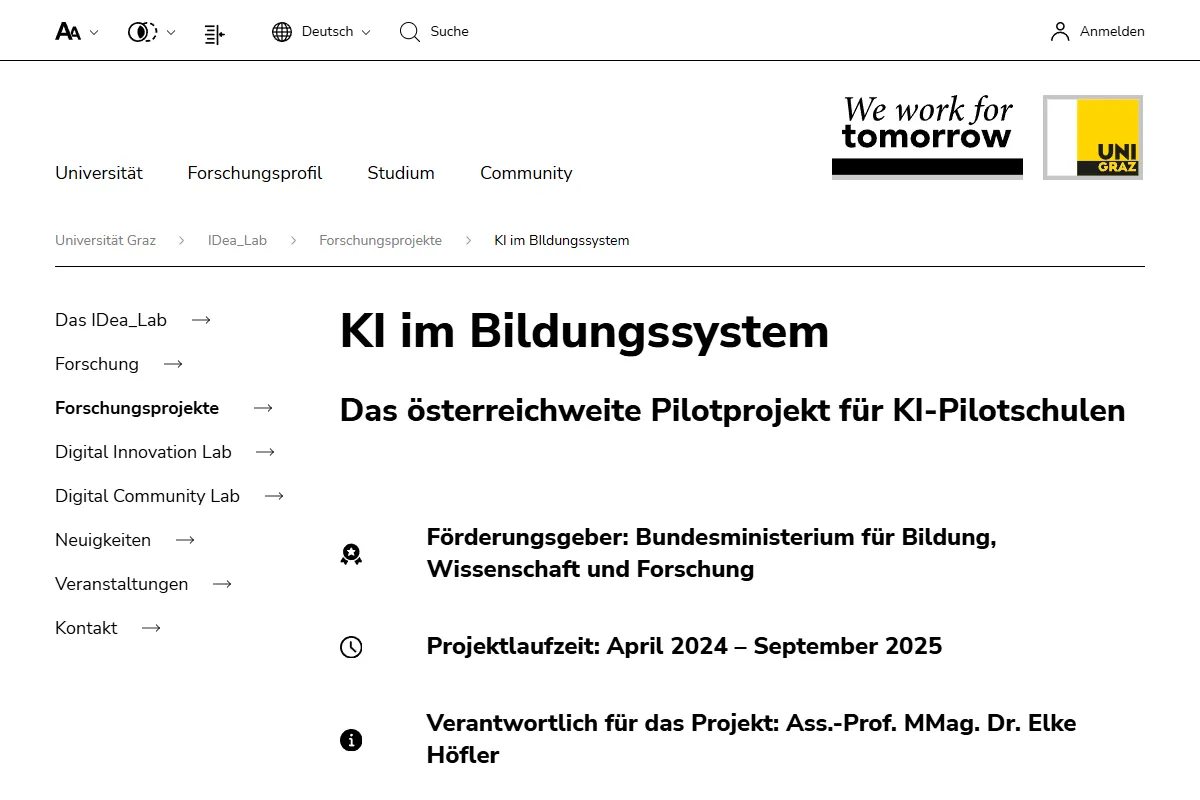Click the Förderungsgeber Bundesministerium text
This screenshot has width=1200, height=800.
coord(712,553)
